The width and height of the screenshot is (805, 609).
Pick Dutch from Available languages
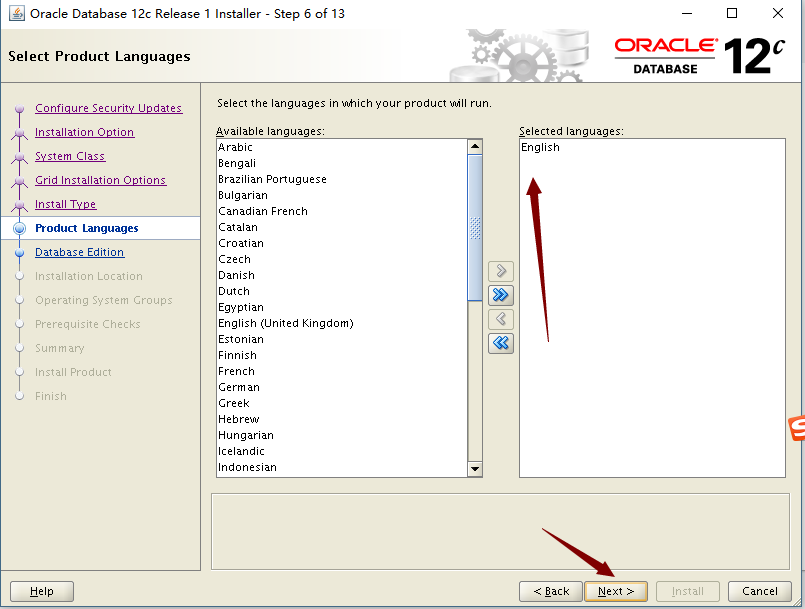pos(342,291)
